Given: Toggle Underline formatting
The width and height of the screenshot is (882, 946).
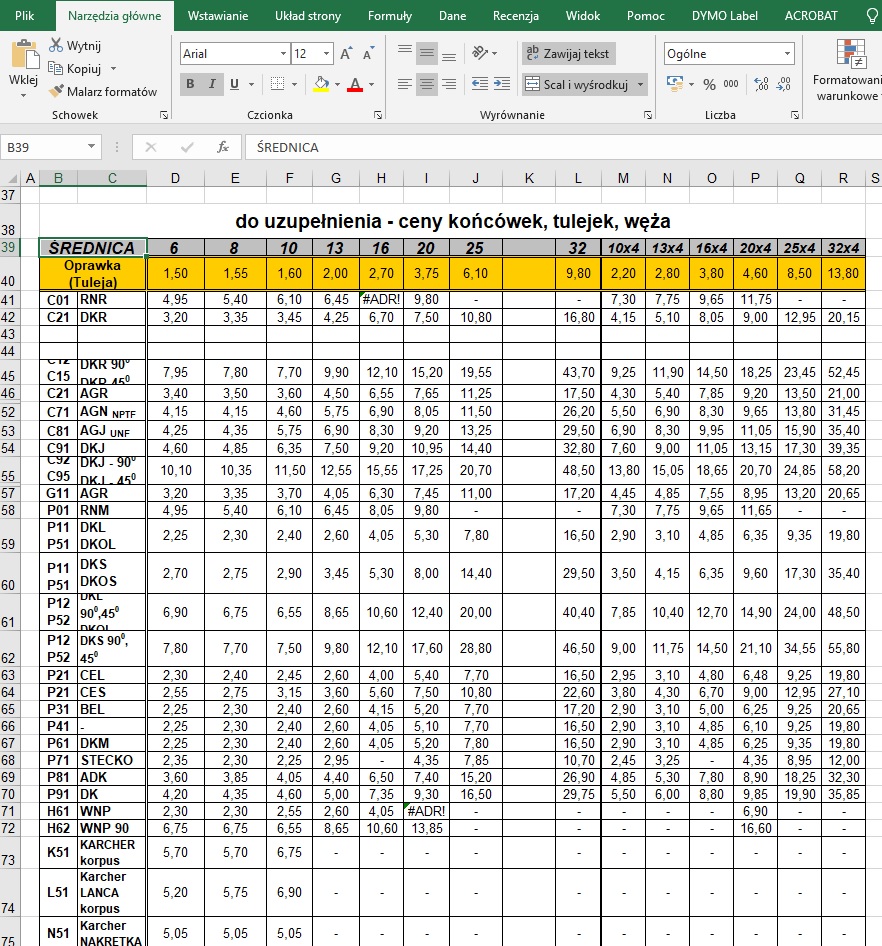Looking at the screenshot, I should coord(234,84).
